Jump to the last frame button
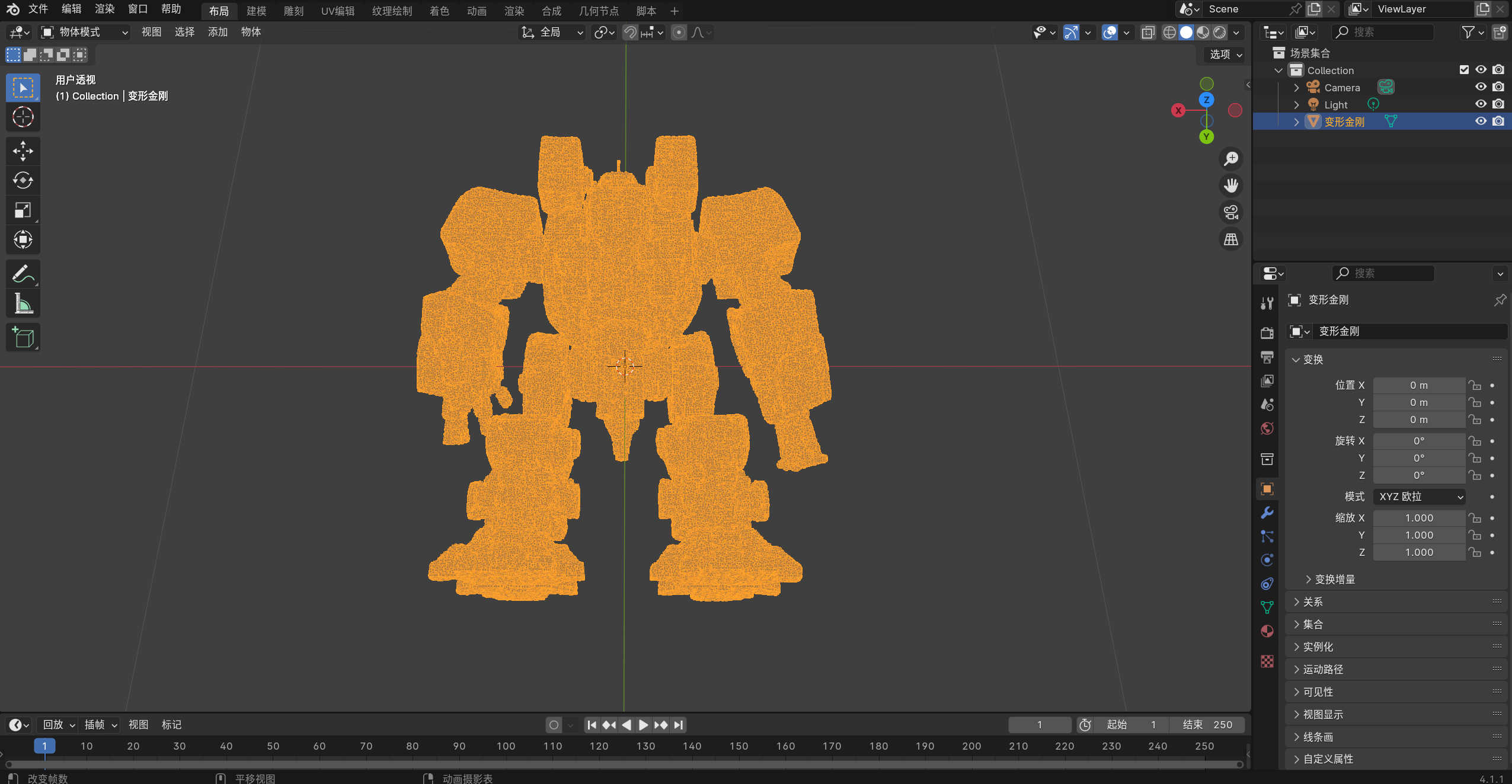Screen dimensions: 1512x784 point(679,725)
